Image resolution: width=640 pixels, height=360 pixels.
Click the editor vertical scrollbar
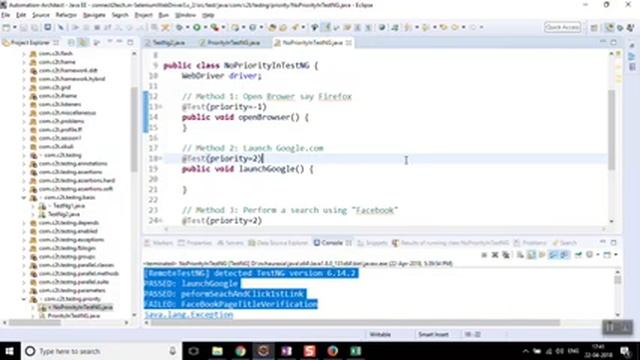[x=611, y=130]
